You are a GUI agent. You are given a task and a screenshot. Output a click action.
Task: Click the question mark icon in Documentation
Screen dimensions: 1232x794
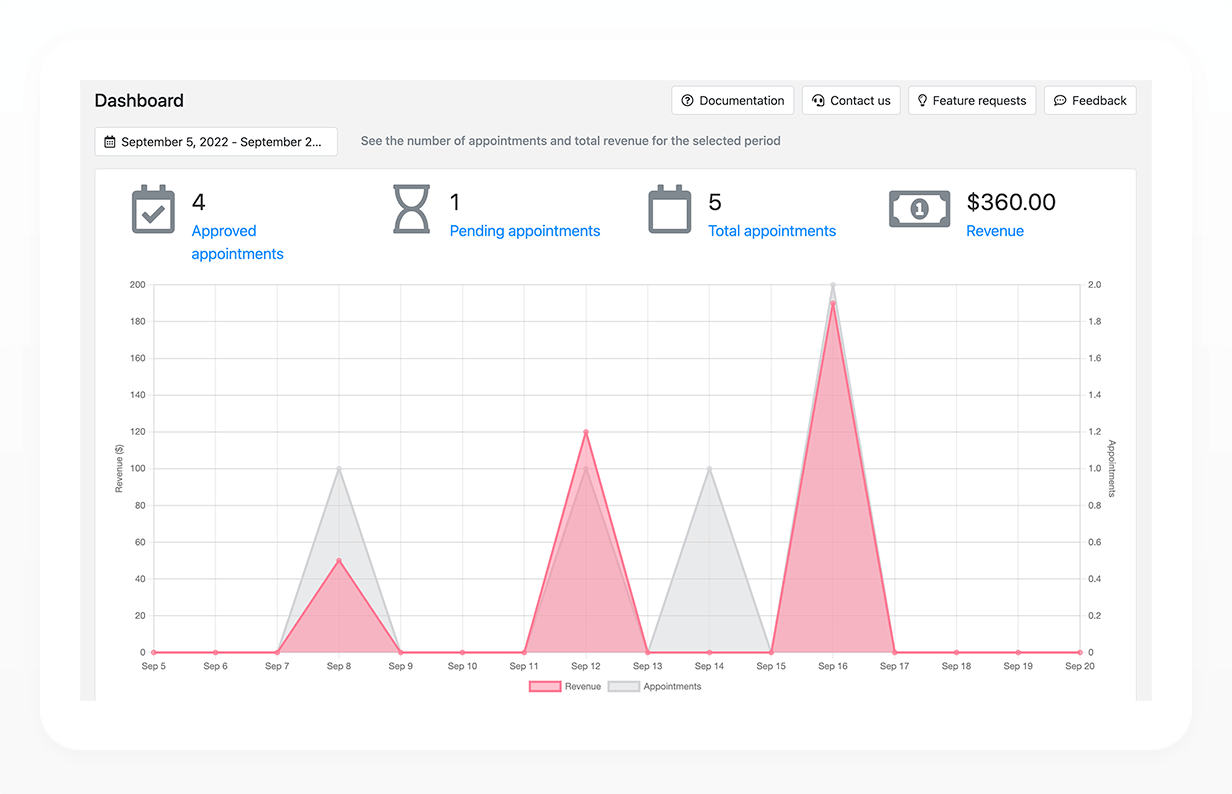(687, 101)
